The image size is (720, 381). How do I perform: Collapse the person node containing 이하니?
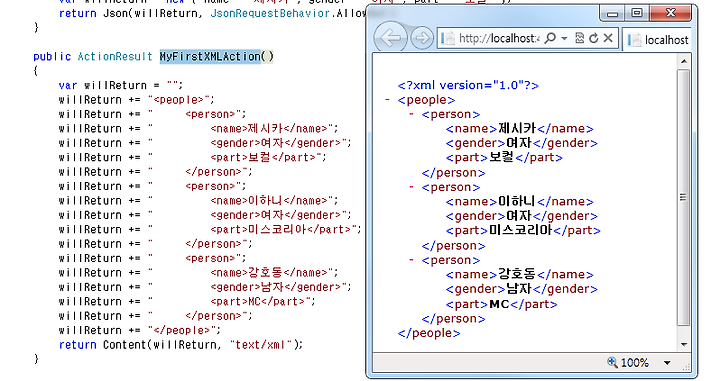[x=411, y=187]
